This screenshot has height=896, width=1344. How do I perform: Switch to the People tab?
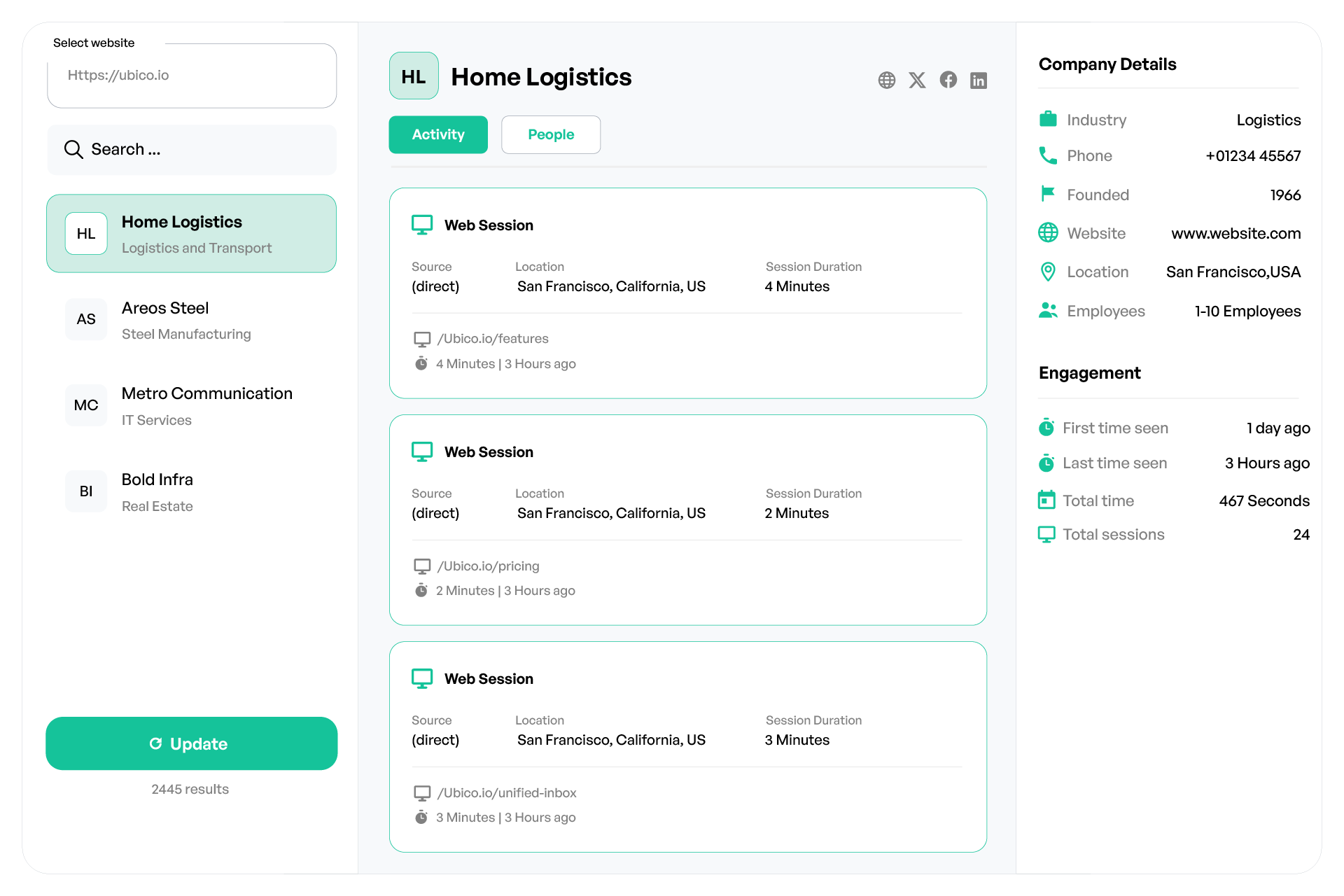tap(551, 134)
